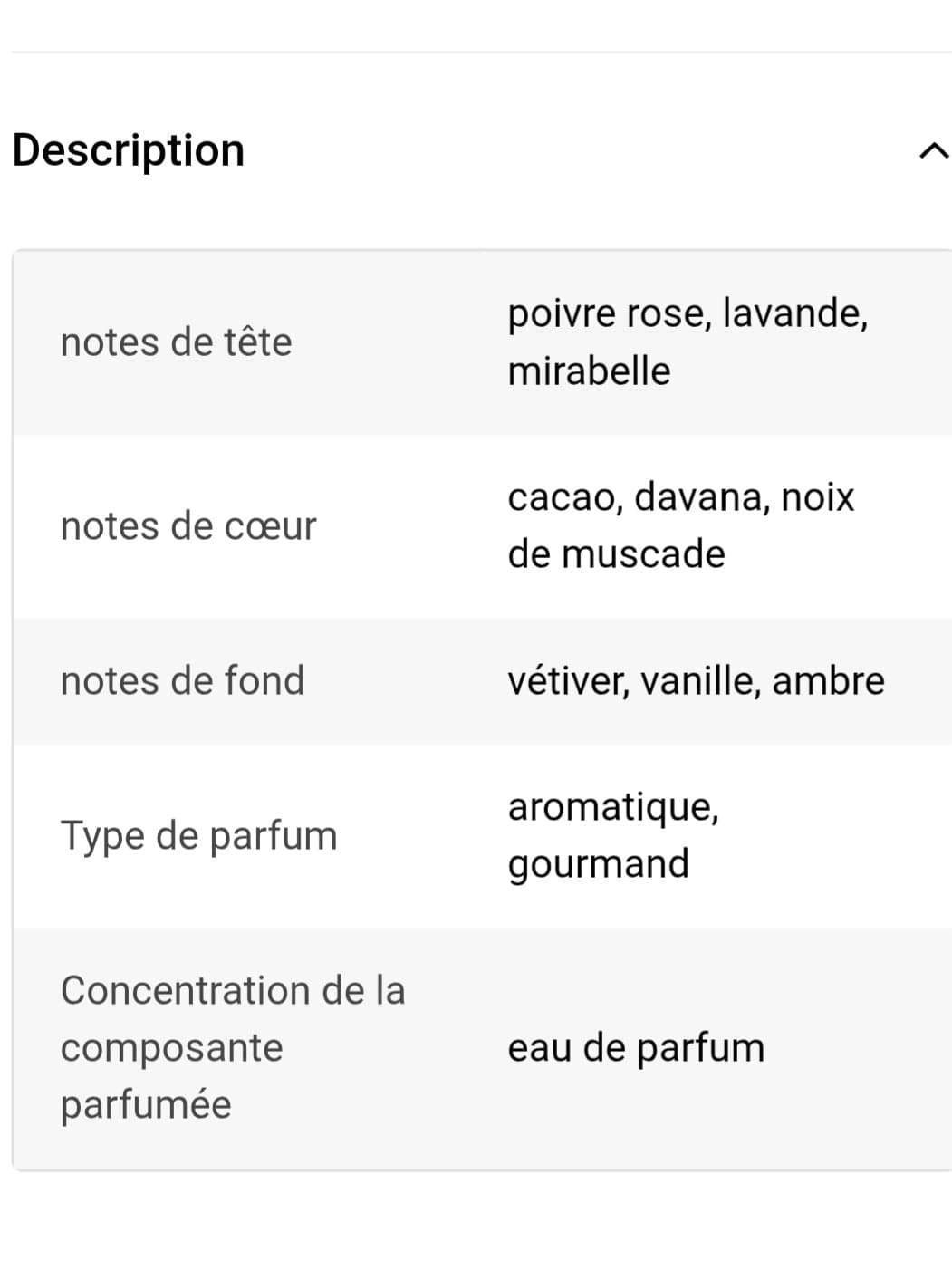
Task: Collapse the Description section chevron
Action: tap(933, 150)
